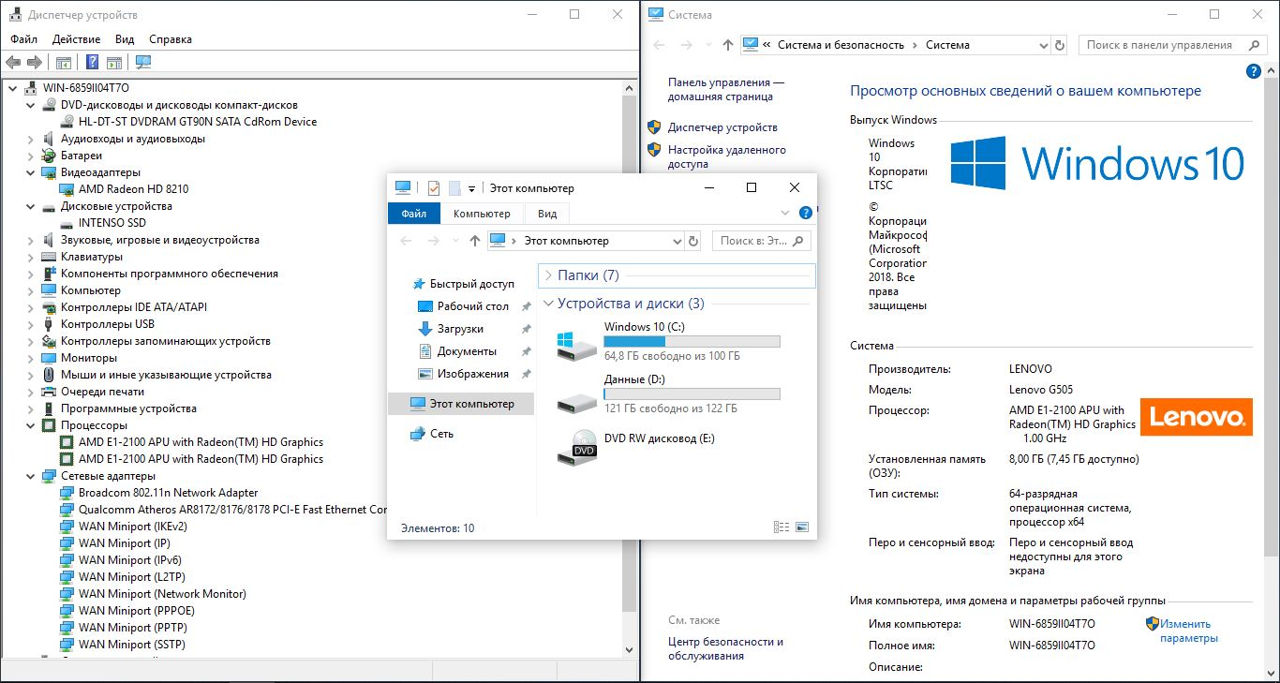This screenshot has width=1280, height=683.
Task: Click the blue help icon in the Система window
Action: (1254, 72)
